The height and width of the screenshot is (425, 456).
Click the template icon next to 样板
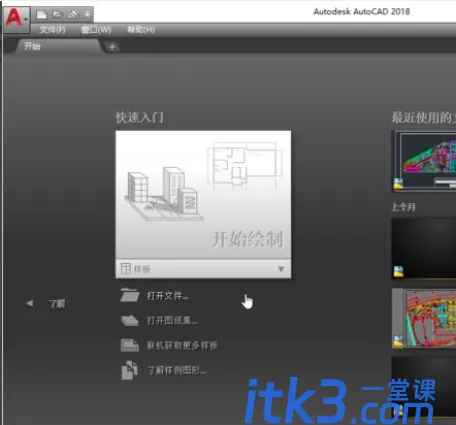click(126, 268)
